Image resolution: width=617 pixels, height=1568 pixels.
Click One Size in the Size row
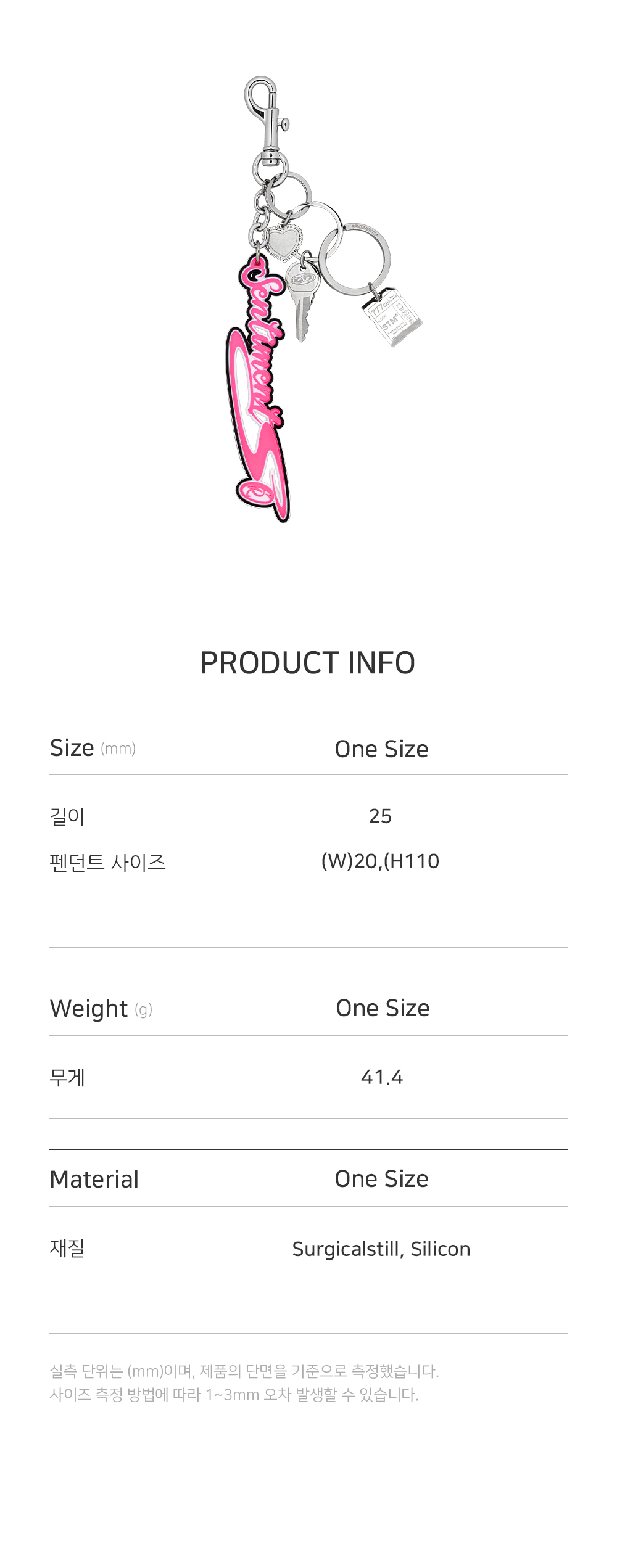[x=381, y=749]
